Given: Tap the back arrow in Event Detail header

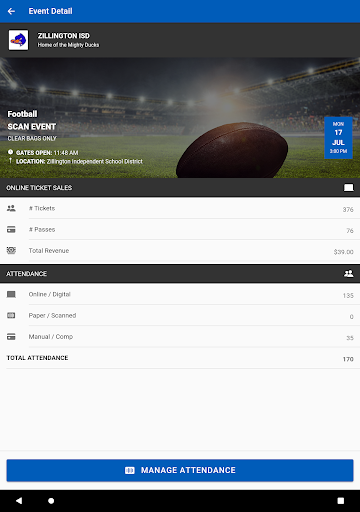Looking at the screenshot, I should pyautogui.click(x=11, y=11).
